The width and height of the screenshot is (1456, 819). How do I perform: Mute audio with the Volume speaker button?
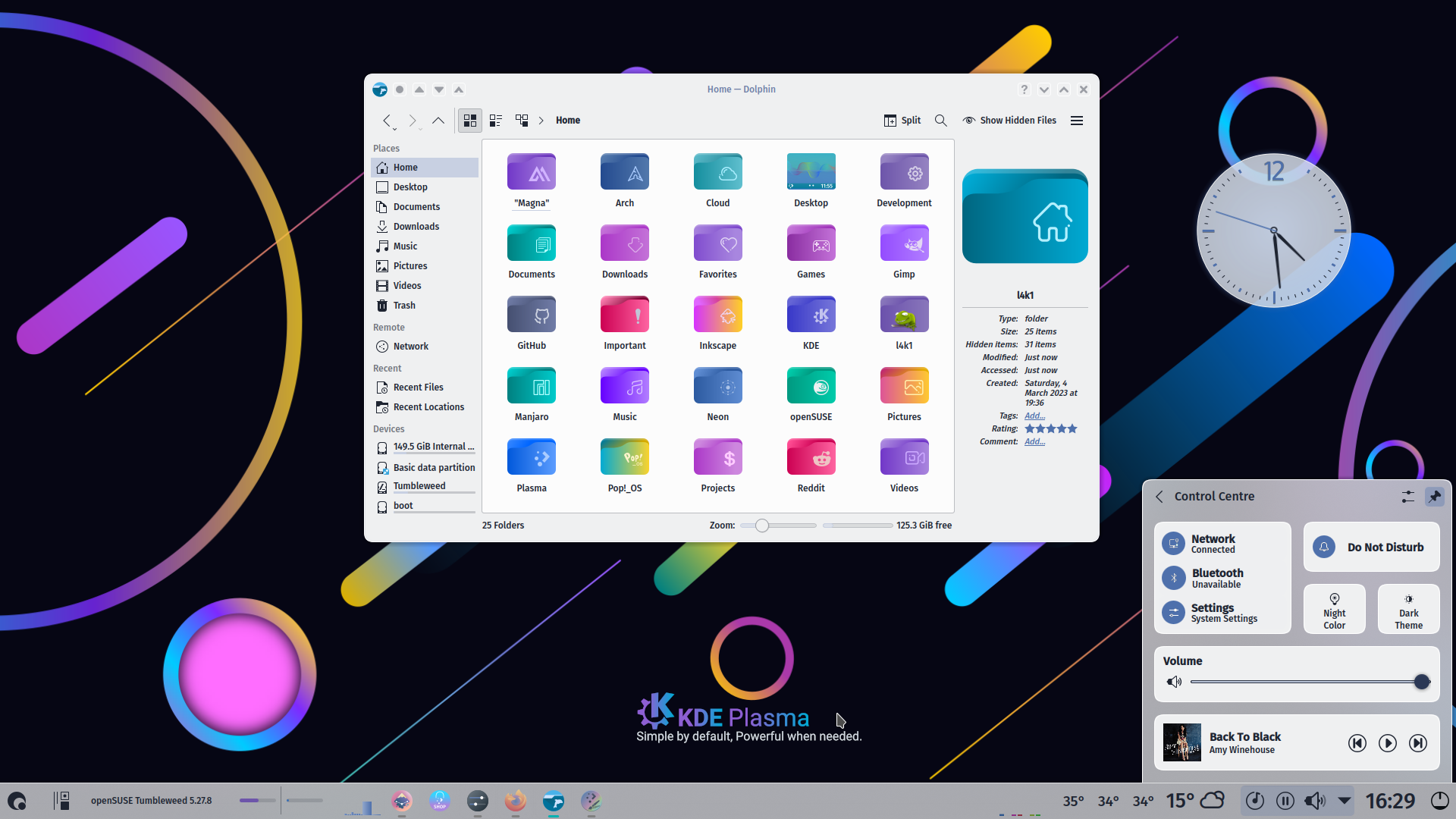coord(1174,682)
